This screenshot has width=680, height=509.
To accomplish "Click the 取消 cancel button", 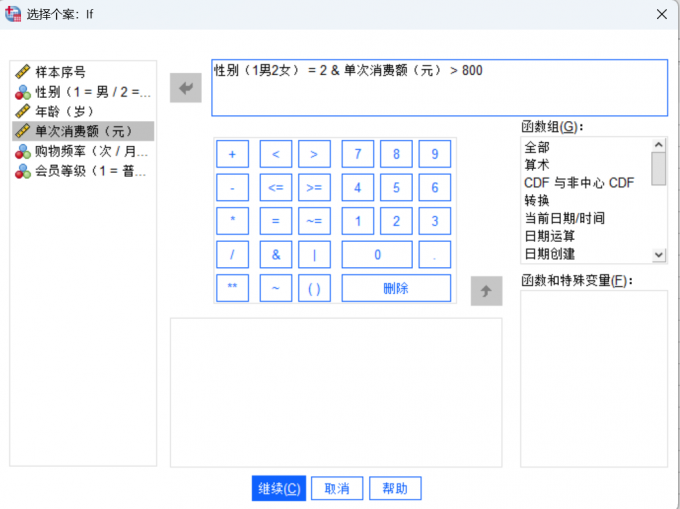I will click(337, 489).
